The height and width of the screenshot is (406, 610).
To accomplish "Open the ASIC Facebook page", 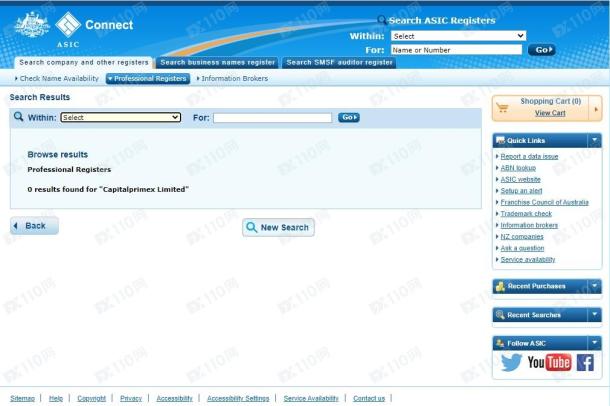I will [585, 362].
